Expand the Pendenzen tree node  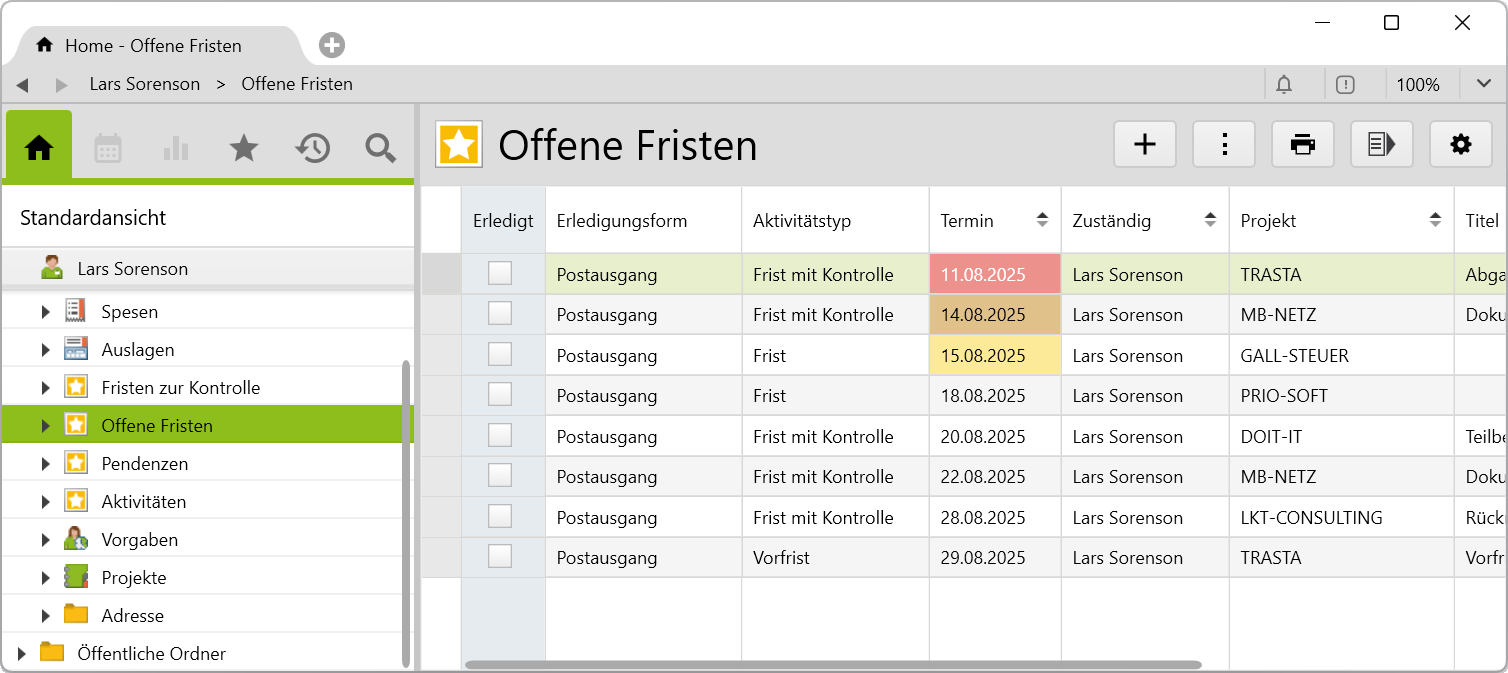[45, 464]
